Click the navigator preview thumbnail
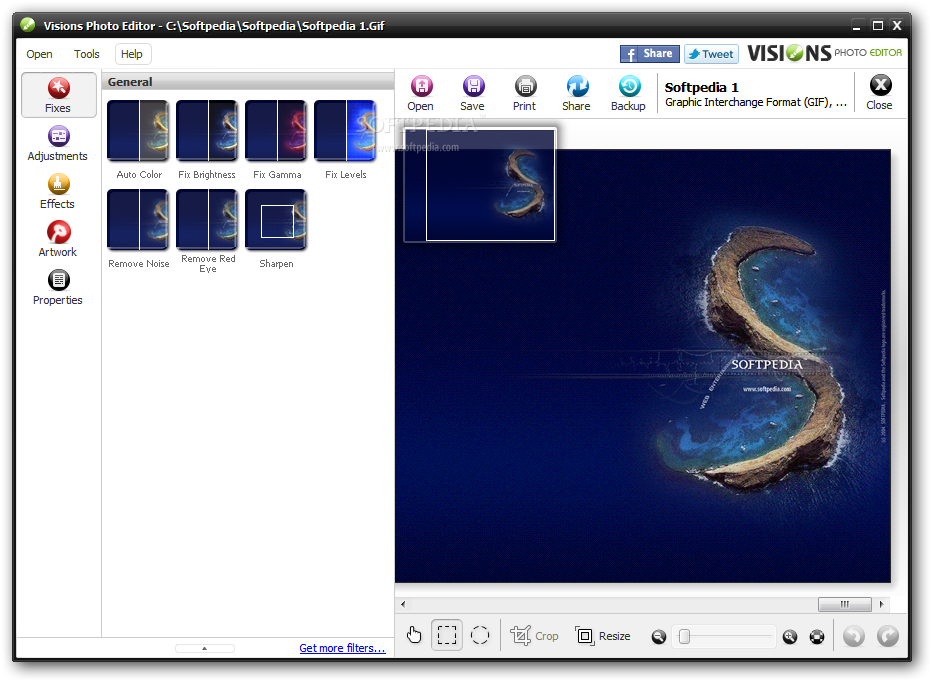 click(480, 185)
